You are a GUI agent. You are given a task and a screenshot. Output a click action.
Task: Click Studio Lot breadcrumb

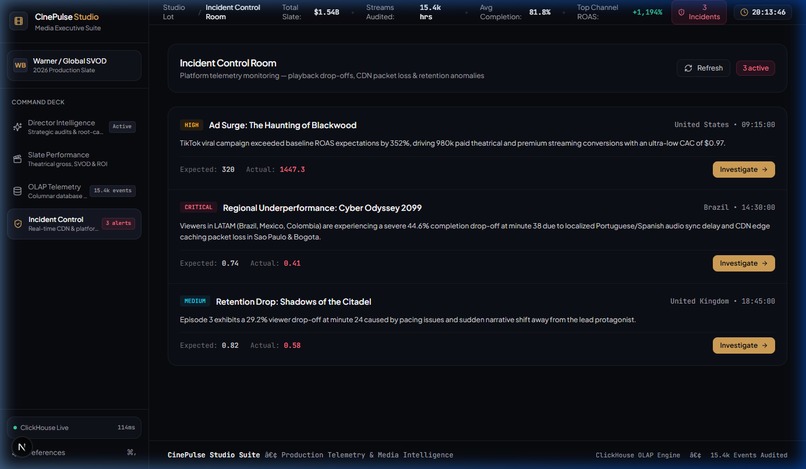coord(174,12)
